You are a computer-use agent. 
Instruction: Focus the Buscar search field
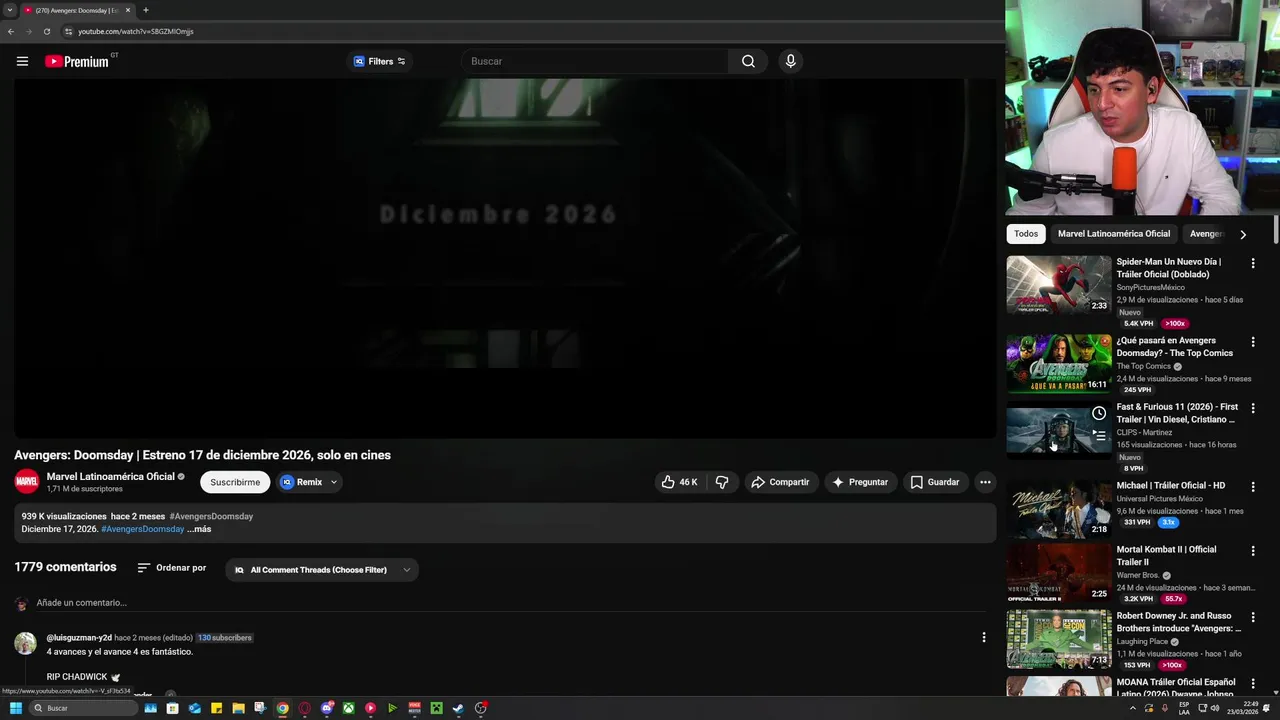click(x=595, y=61)
